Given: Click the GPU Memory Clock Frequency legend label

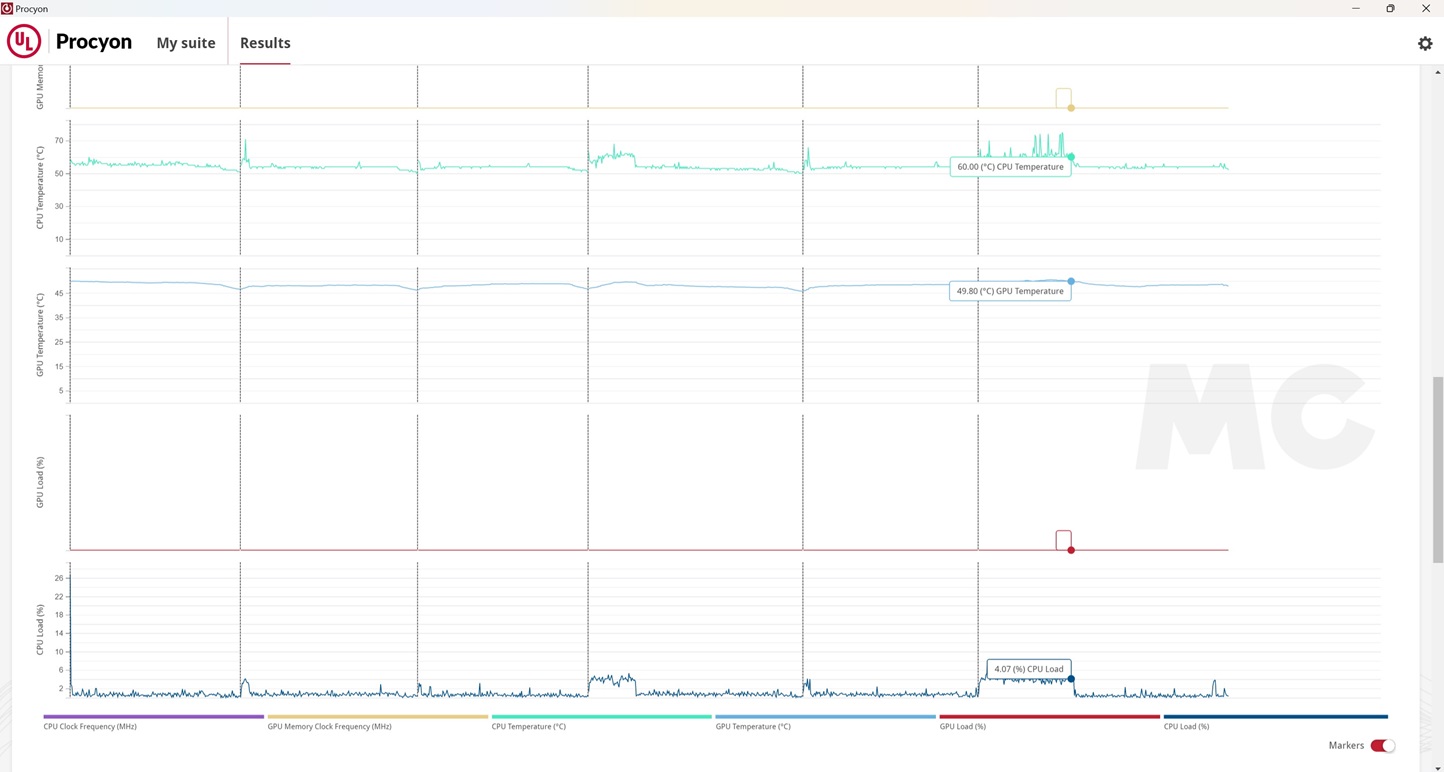Looking at the screenshot, I should click(329, 726).
